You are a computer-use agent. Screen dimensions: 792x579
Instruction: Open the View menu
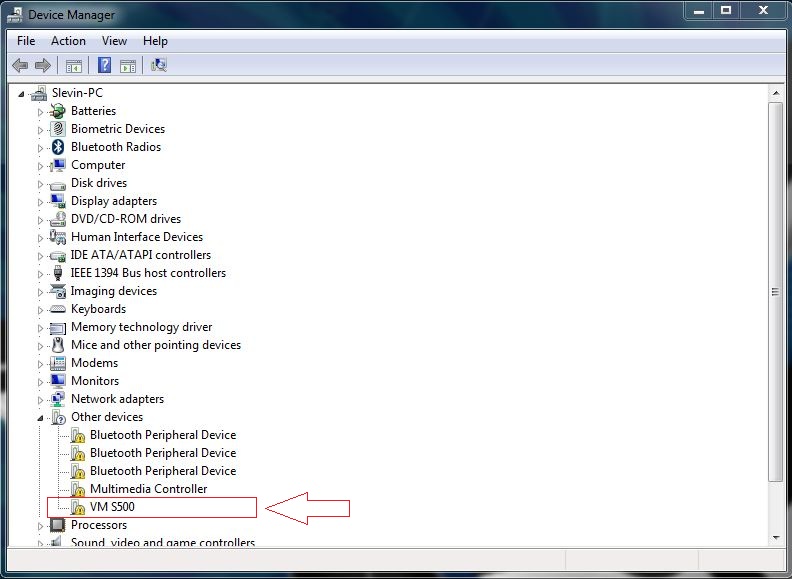[114, 41]
